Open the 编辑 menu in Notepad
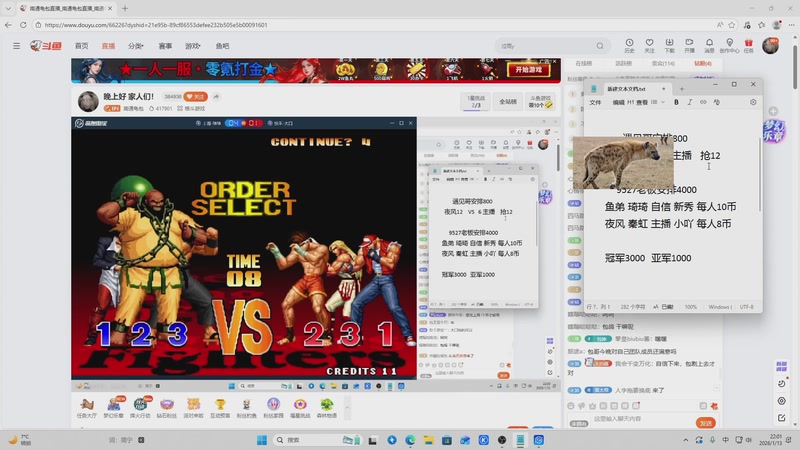 pyautogui.click(x=618, y=102)
